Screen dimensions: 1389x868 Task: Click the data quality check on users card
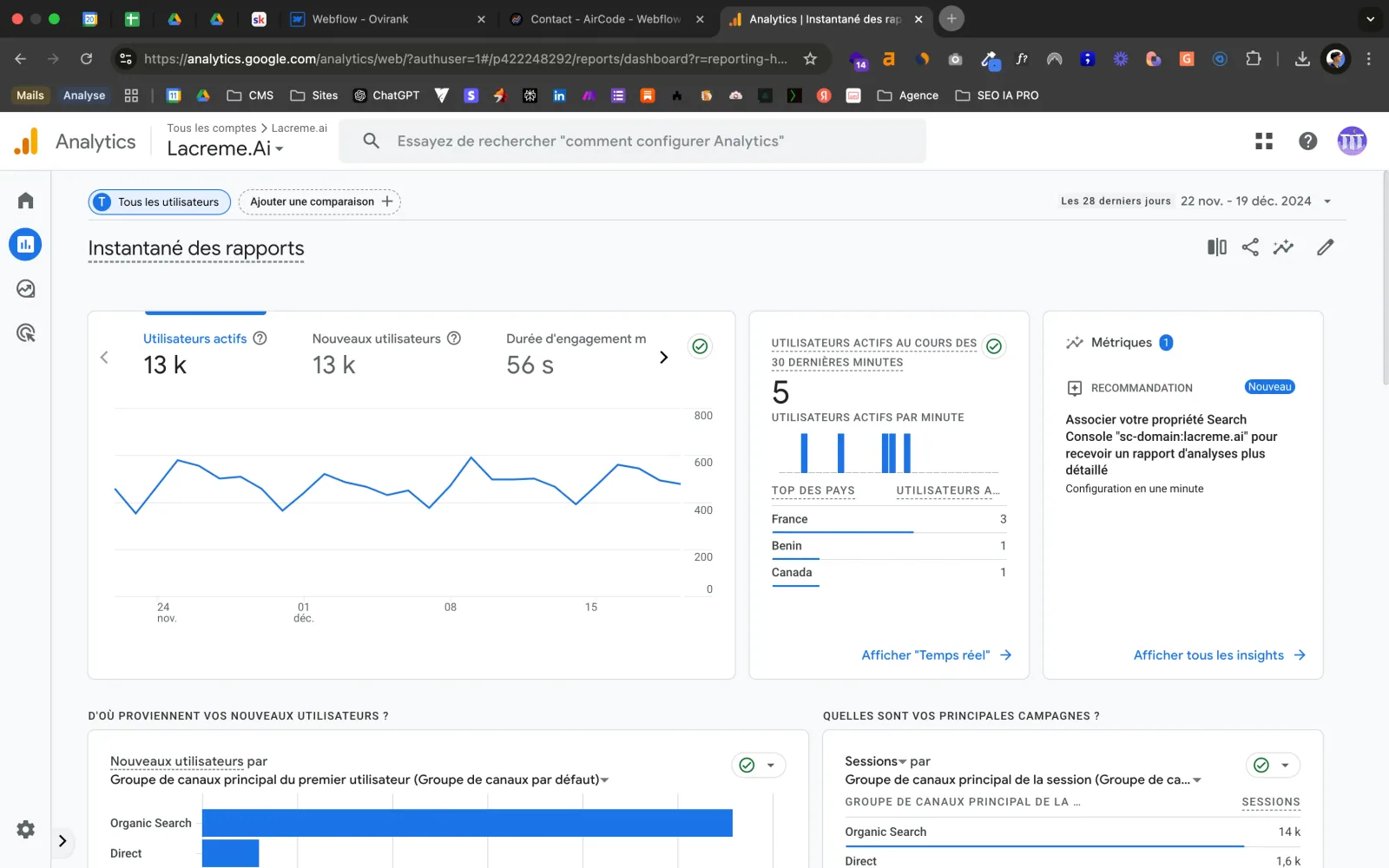point(700,346)
